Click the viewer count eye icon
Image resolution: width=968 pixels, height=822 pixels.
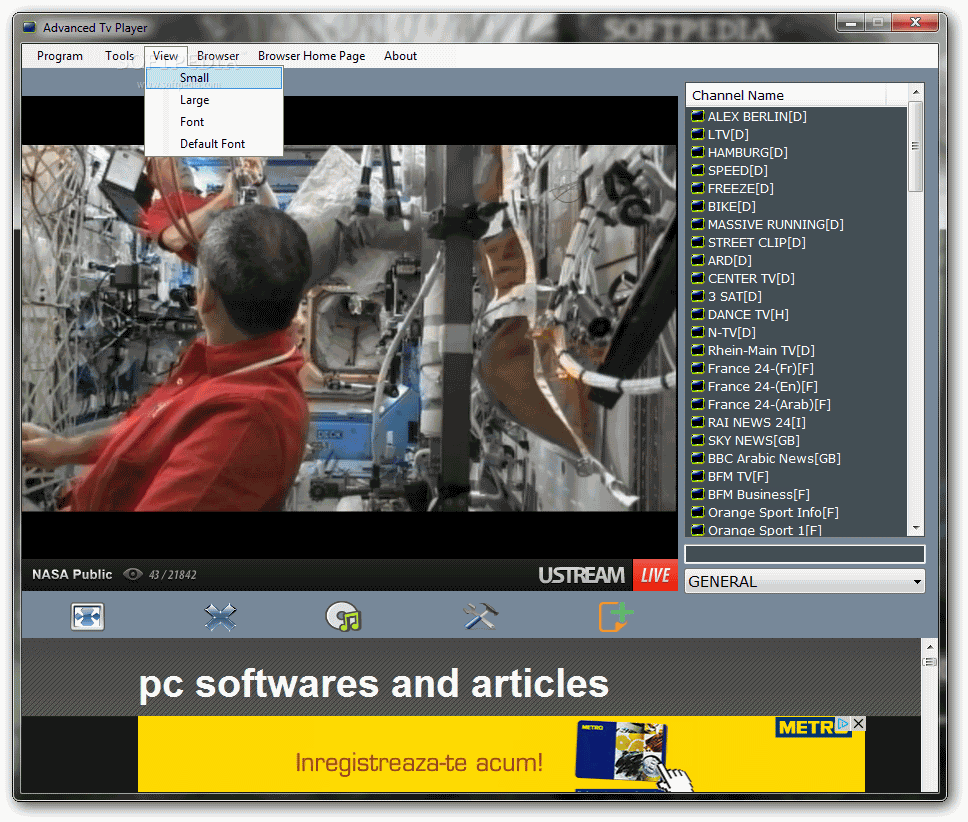132,575
